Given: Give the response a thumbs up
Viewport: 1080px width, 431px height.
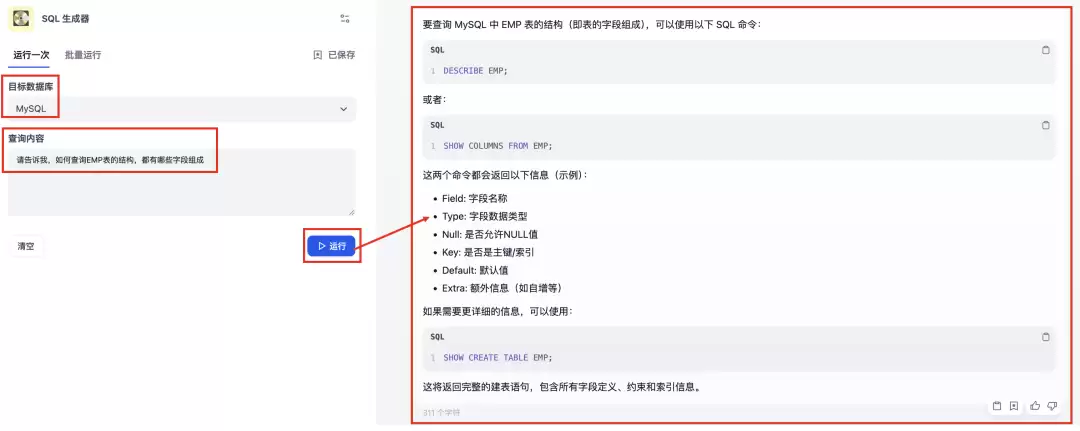Looking at the screenshot, I should coord(1035,406).
